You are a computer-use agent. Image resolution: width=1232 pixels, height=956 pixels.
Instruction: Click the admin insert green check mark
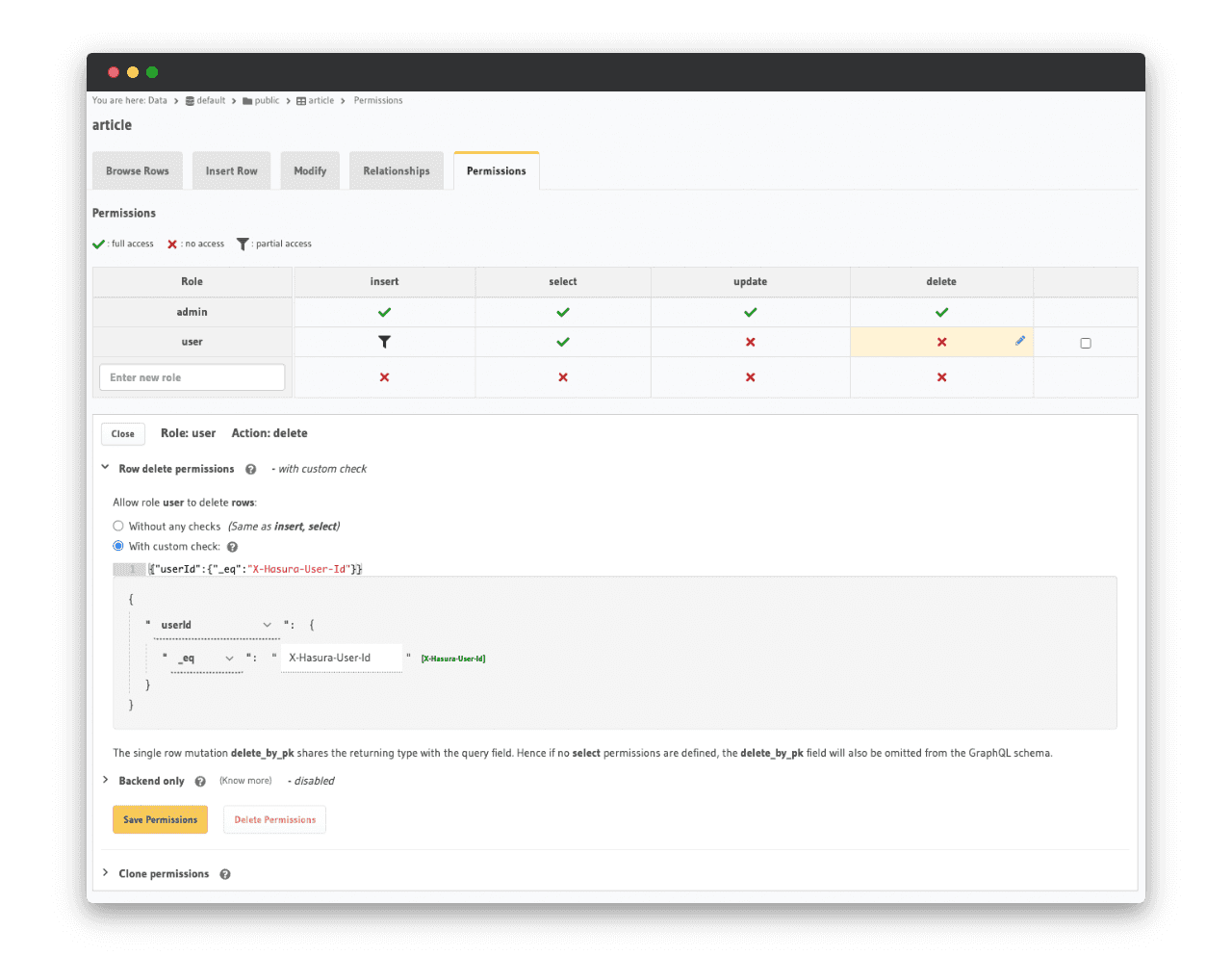click(x=384, y=312)
